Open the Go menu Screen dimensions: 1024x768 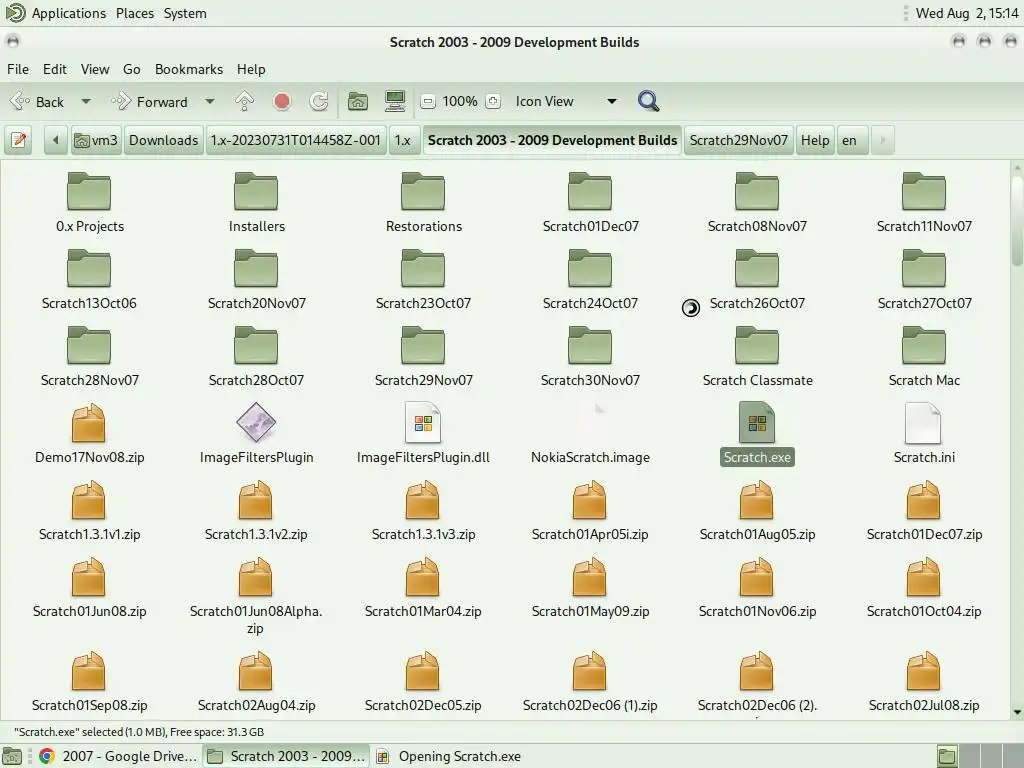pyautogui.click(x=131, y=69)
